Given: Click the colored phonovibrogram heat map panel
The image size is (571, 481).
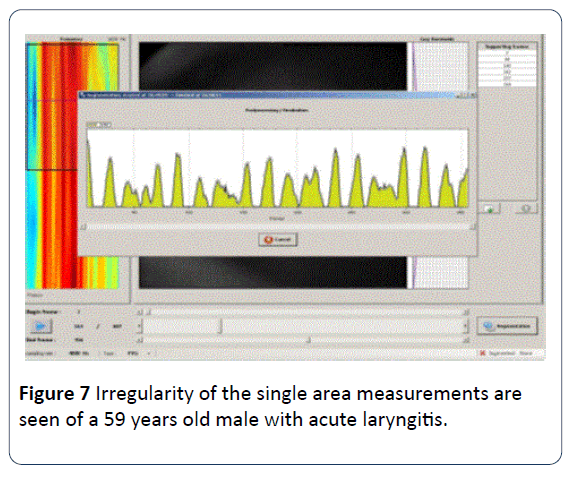Looking at the screenshot, I should [x=72, y=166].
